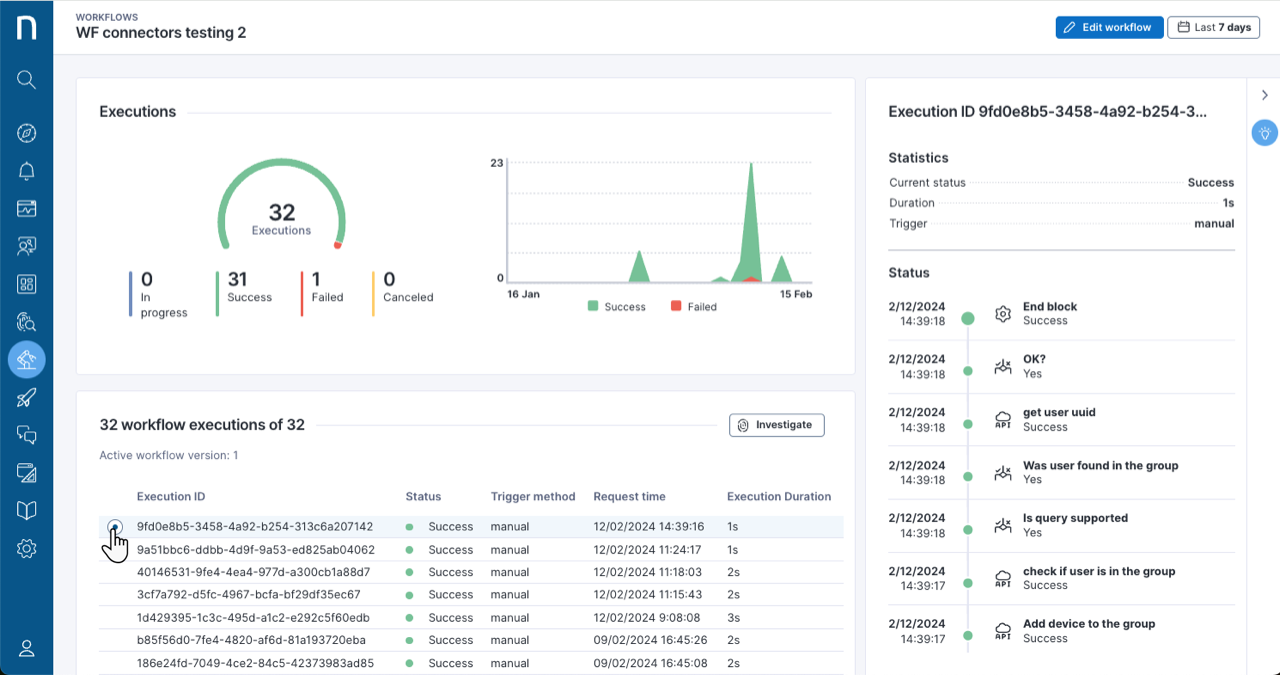Toggle Success series in chart legend
The image size is (1280, 675).
[x=617, y=307]
